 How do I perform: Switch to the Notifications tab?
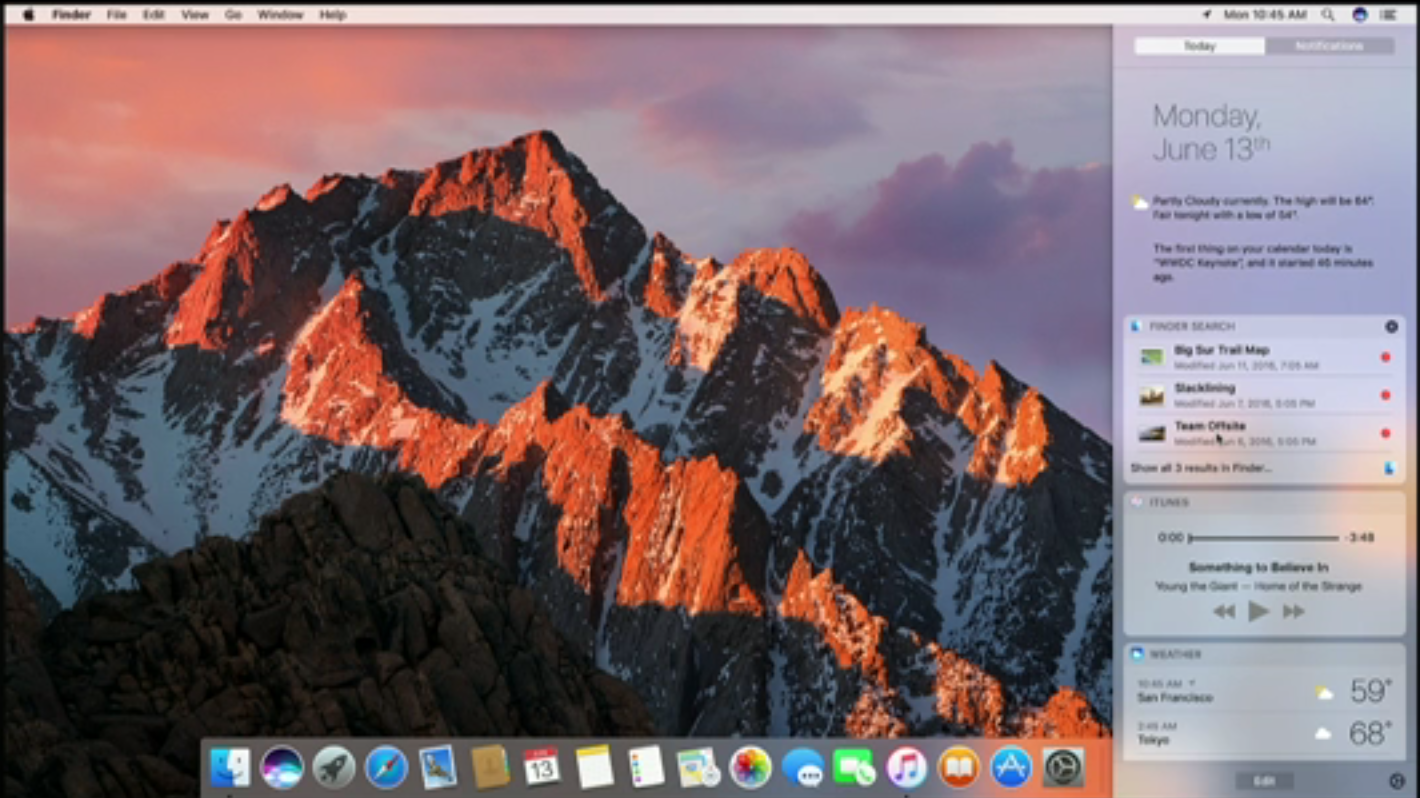point(1329,46)
